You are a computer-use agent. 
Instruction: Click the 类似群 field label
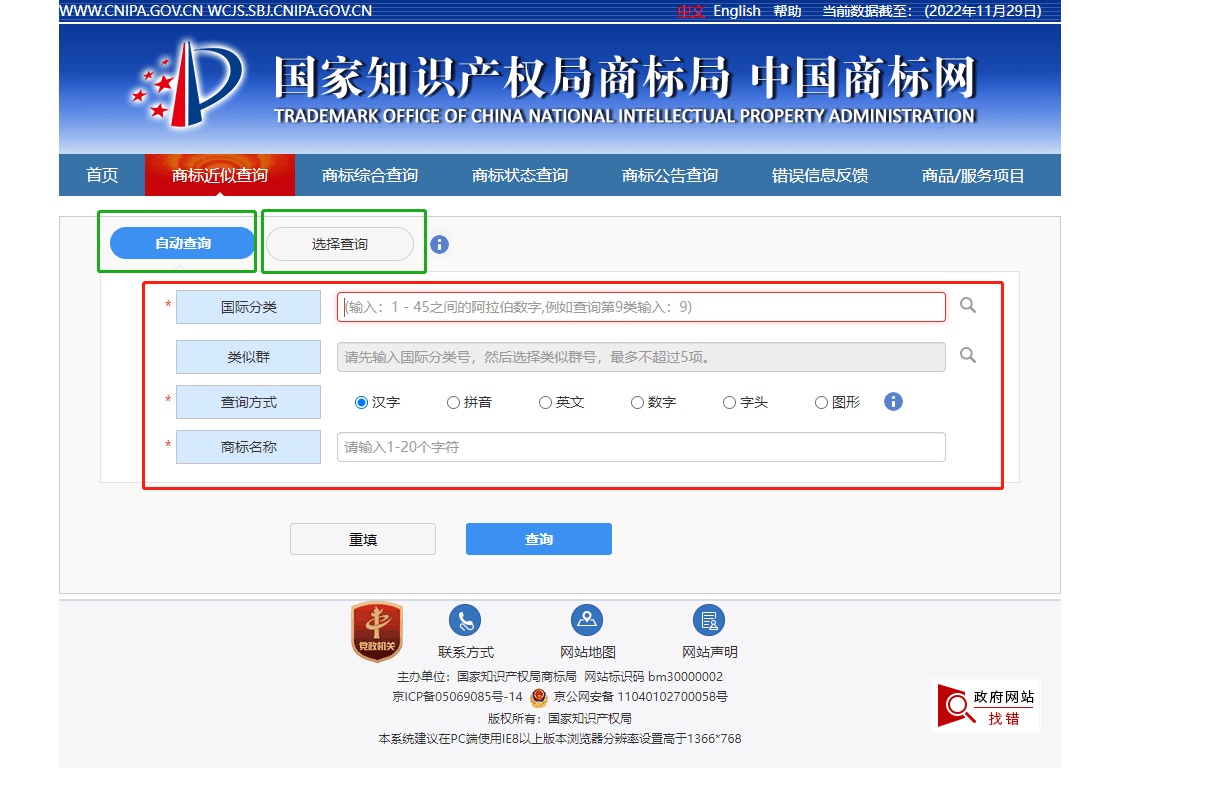248,357
